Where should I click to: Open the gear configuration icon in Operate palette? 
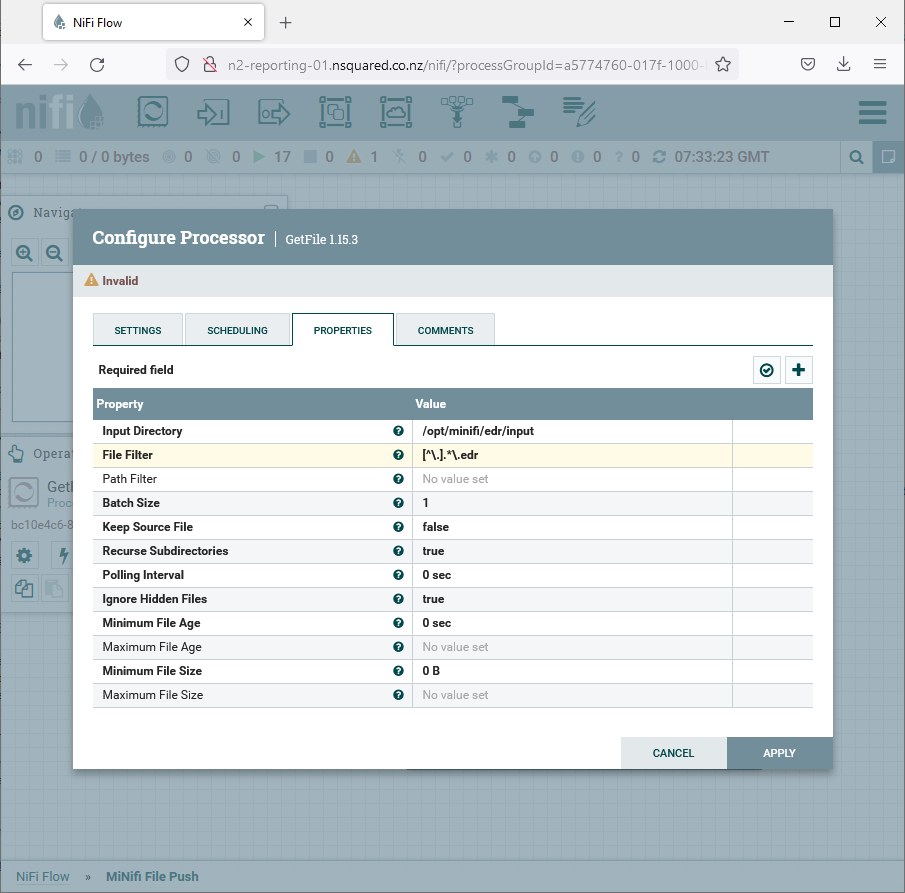(24, 555)
